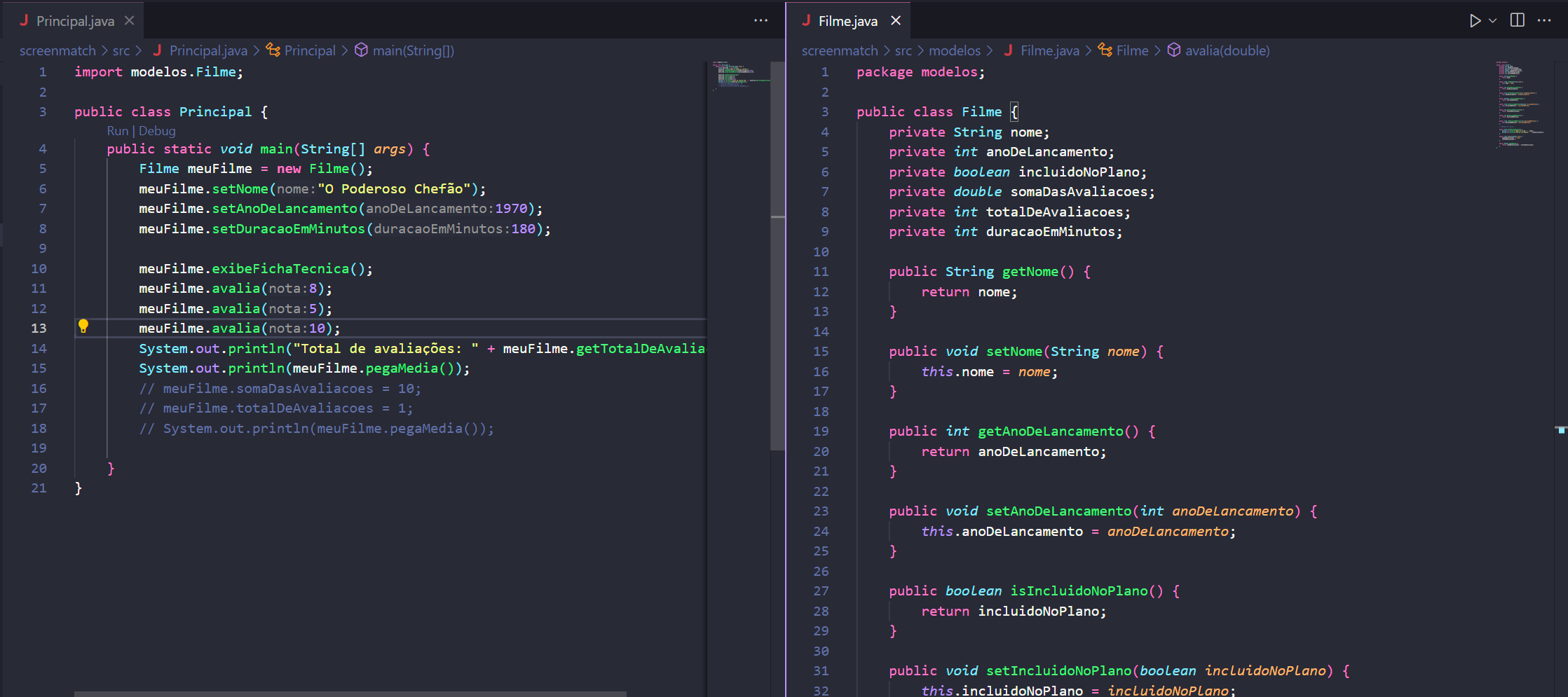
Task: Click the Run Java play icon
Action: coord(1475,21)
